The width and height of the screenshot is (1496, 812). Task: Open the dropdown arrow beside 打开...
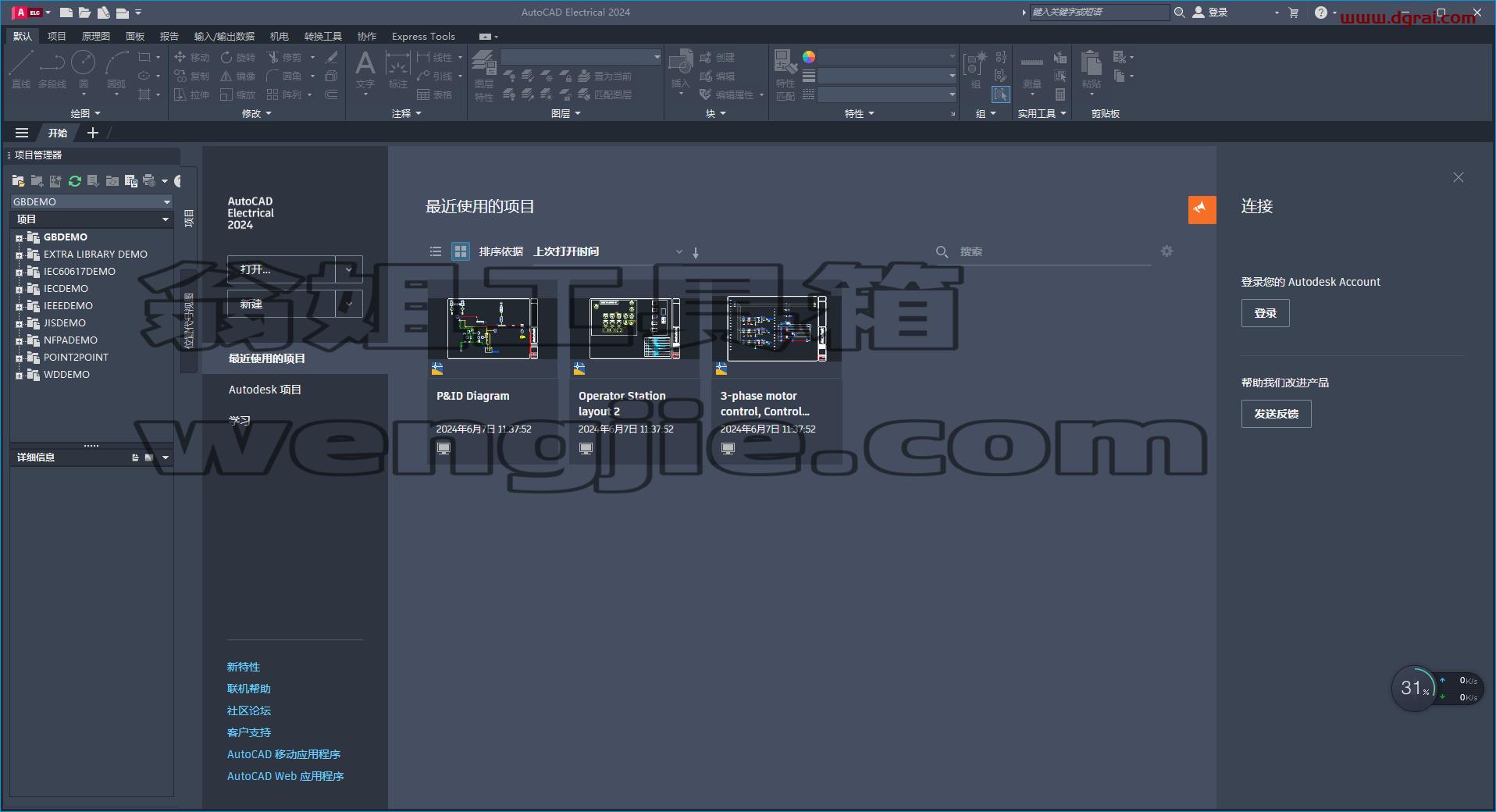(x=349, y=269)
